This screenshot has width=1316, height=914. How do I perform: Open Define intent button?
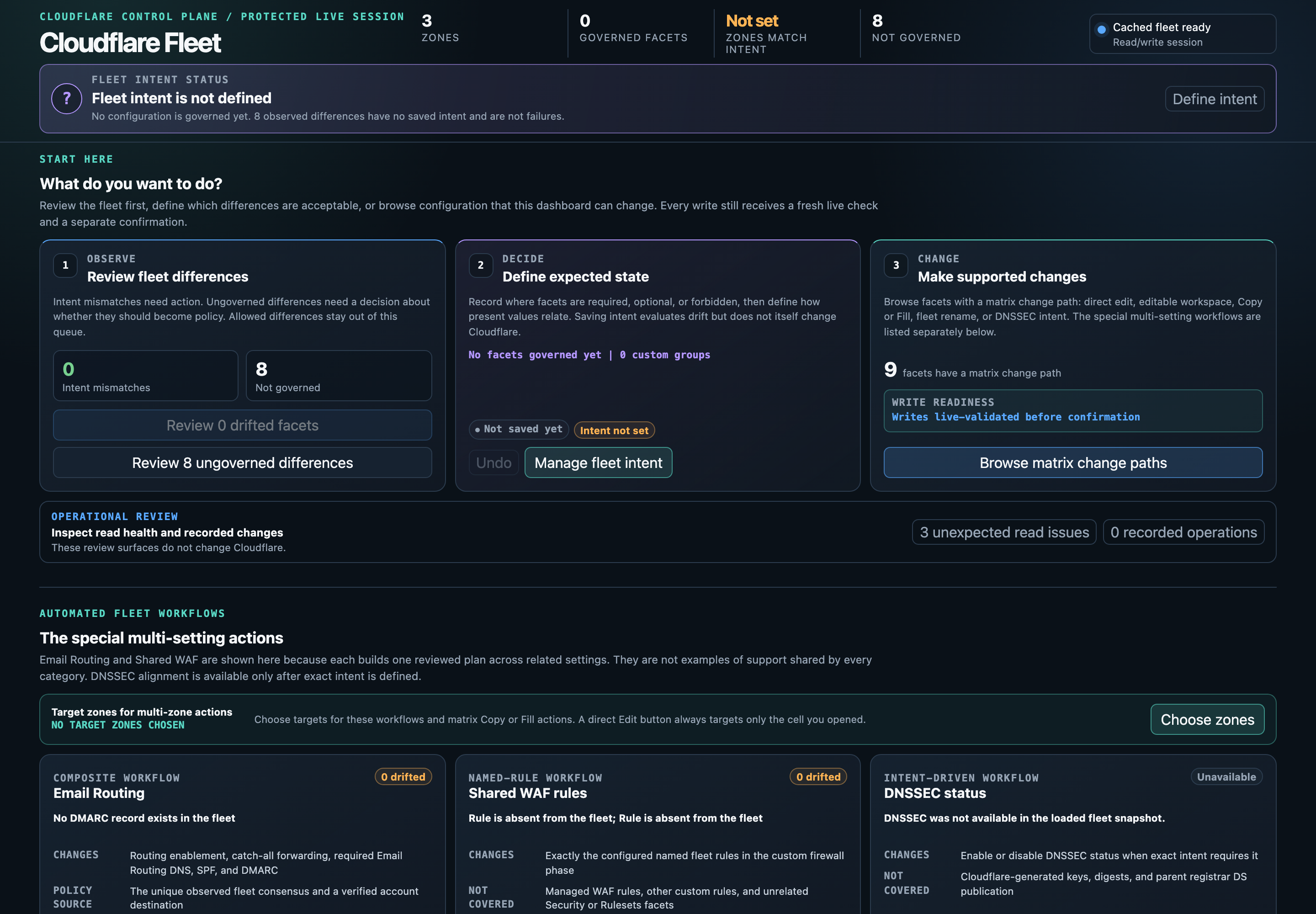(x=1214, y=99)
